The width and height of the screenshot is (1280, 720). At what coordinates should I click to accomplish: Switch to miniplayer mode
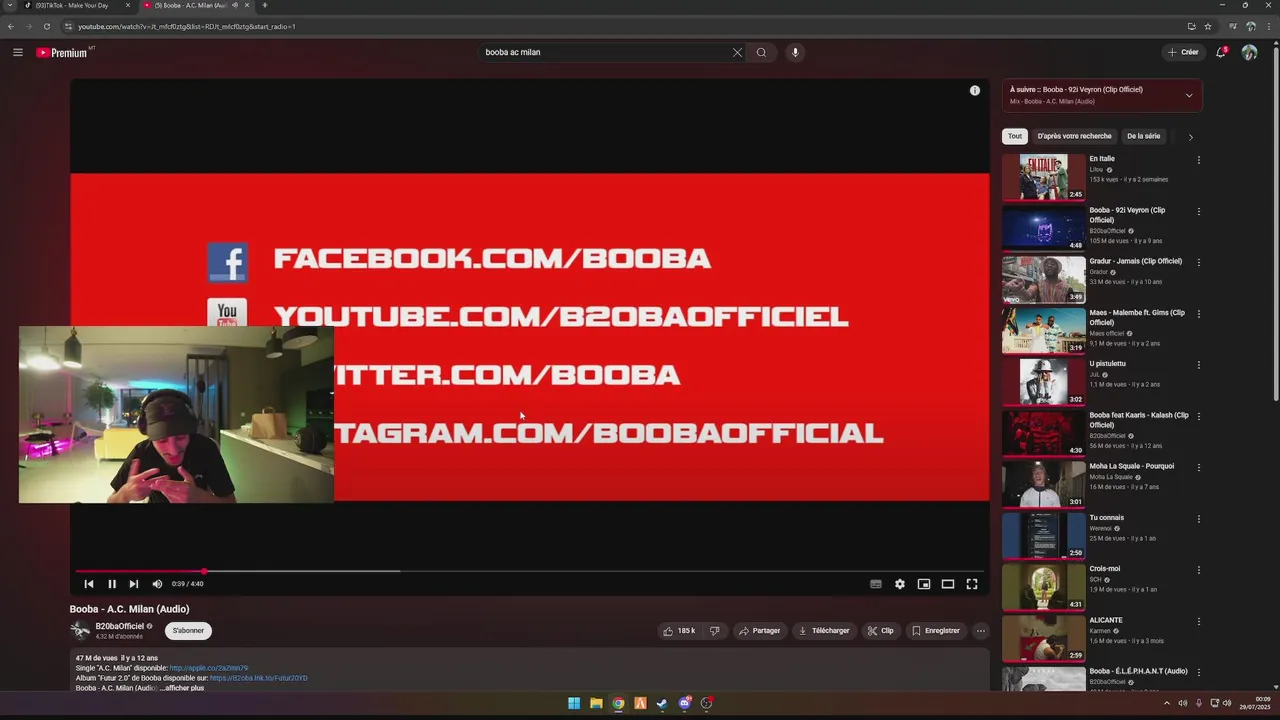tap(924, 584)
